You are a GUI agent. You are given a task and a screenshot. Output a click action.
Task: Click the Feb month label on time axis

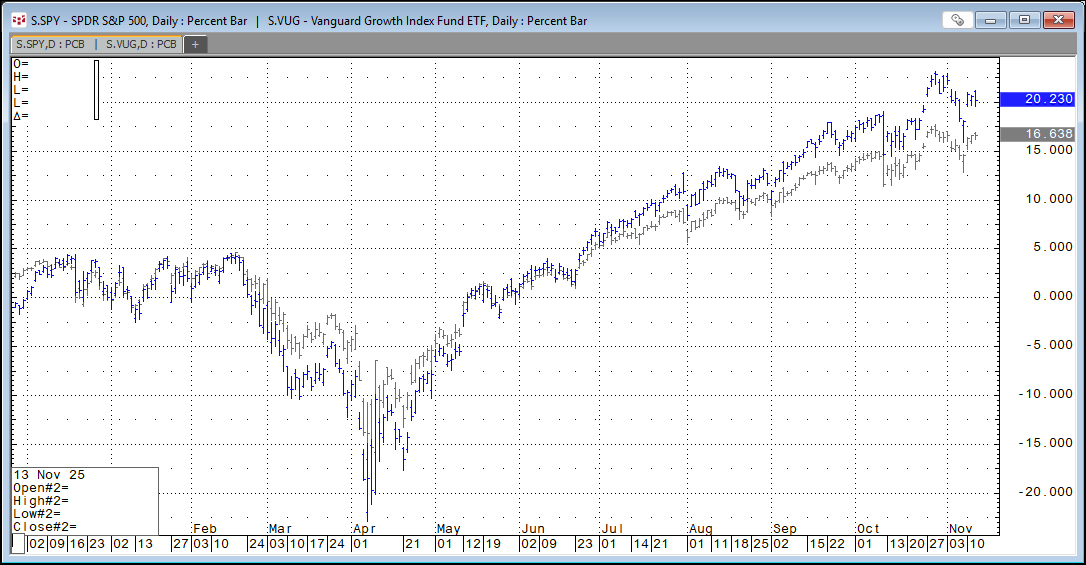click(204, 527)
